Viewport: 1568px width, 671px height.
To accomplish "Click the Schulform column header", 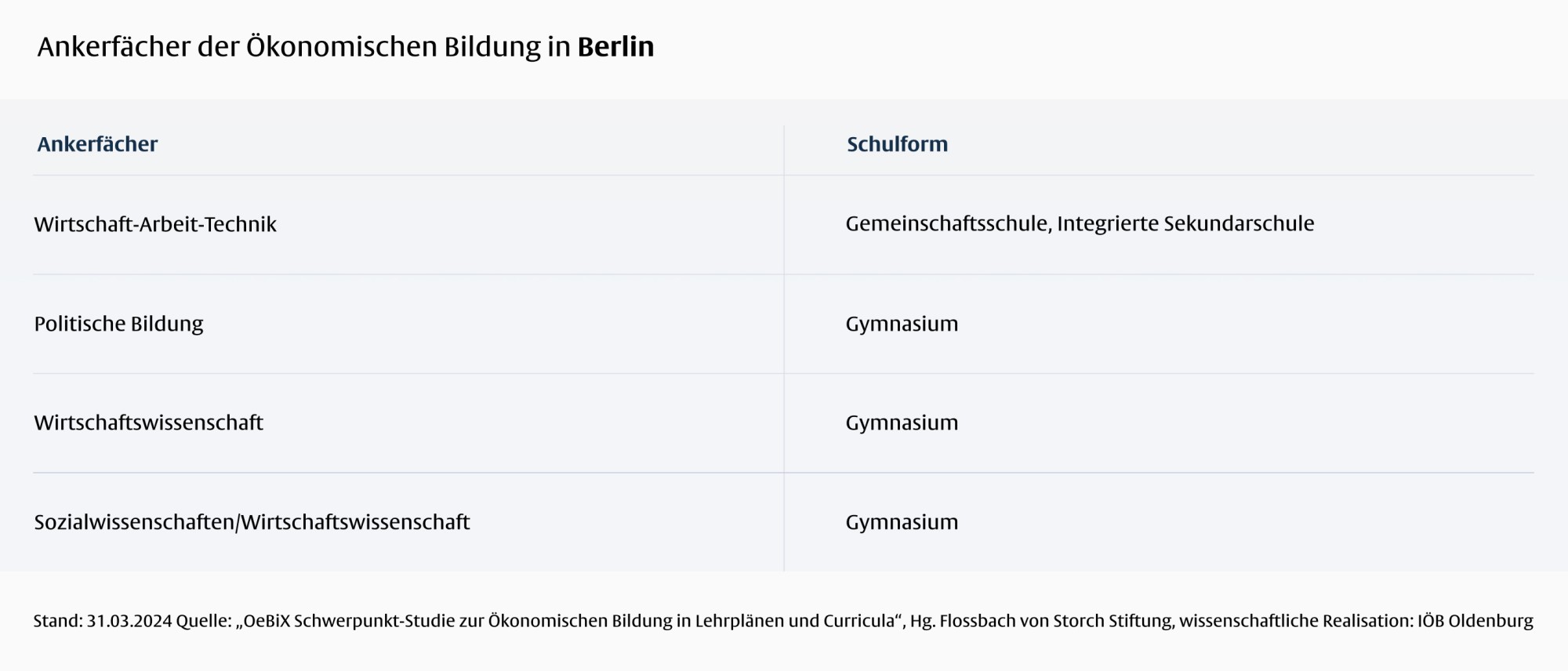I will tap(897, 144).
